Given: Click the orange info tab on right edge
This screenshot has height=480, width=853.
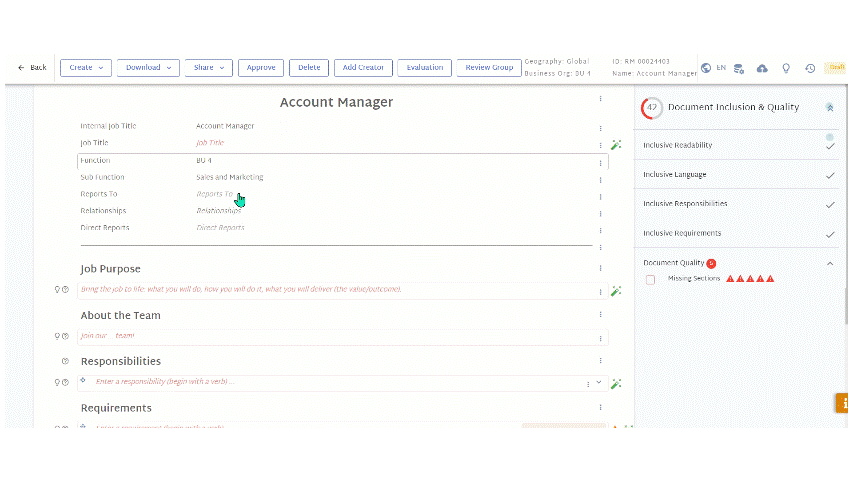Looking at the screenshot, I should point(842,404).
